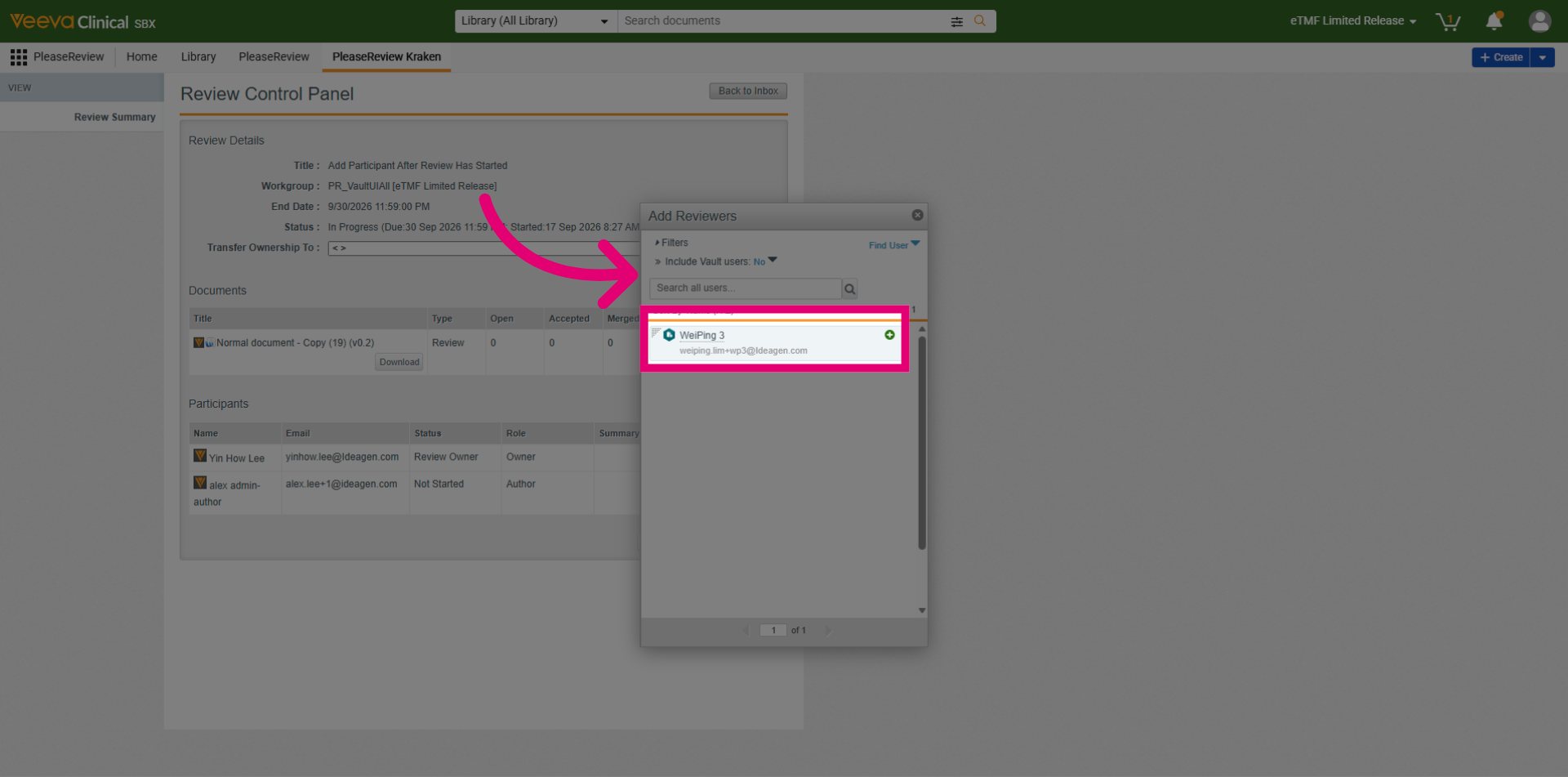
Task: Select the PleaseReview Kraken tab
Action: tap(386, 57)
